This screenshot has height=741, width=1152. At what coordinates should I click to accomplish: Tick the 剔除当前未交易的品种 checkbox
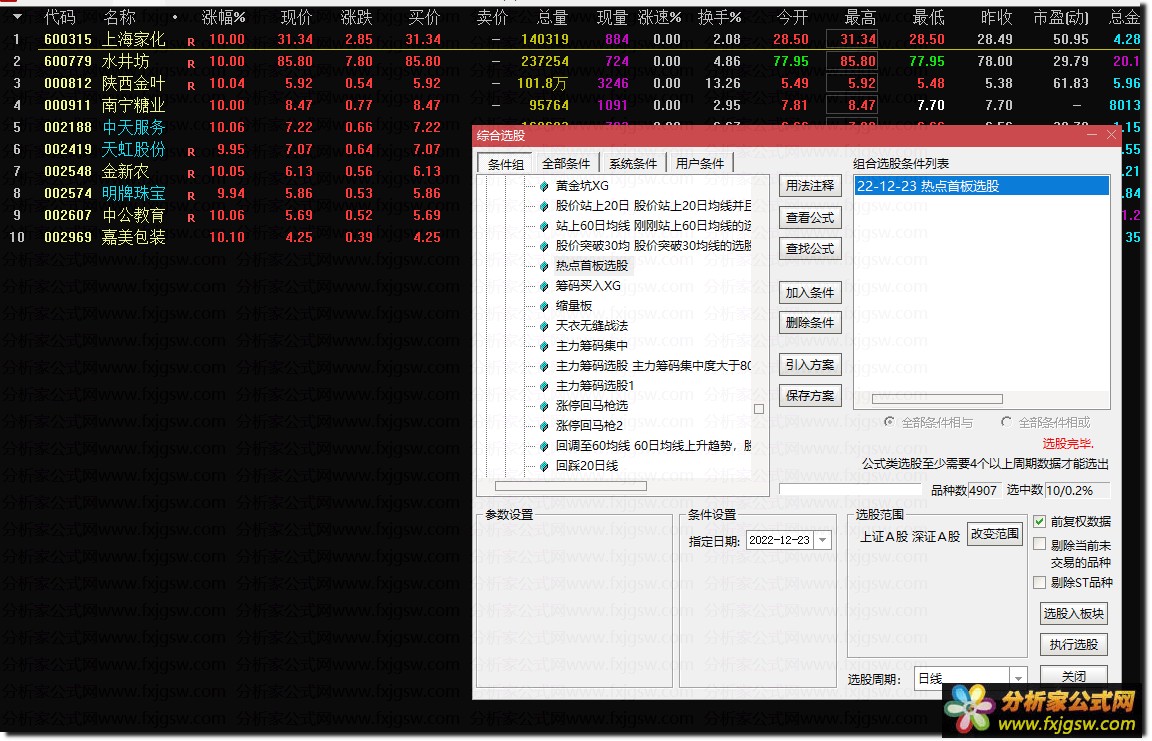(x=1040, y=544)
